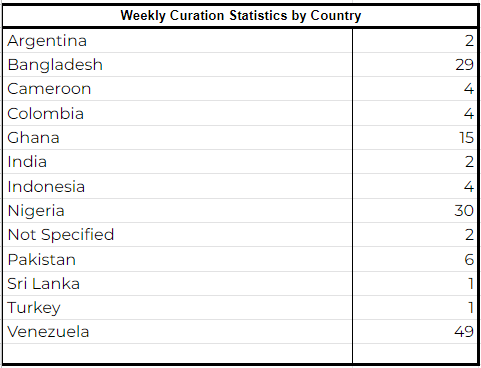This screenshot has height=368, width=481.
Task: Click the Venezuela country cell
Action: click(178, 332)
